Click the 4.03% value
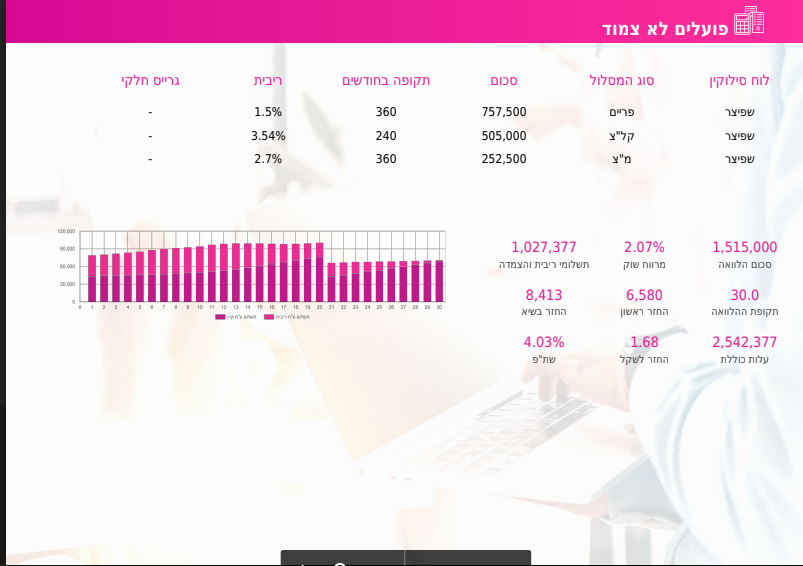Image resolution: width=803 pixels, height=566 pixels. pos(543,342)
